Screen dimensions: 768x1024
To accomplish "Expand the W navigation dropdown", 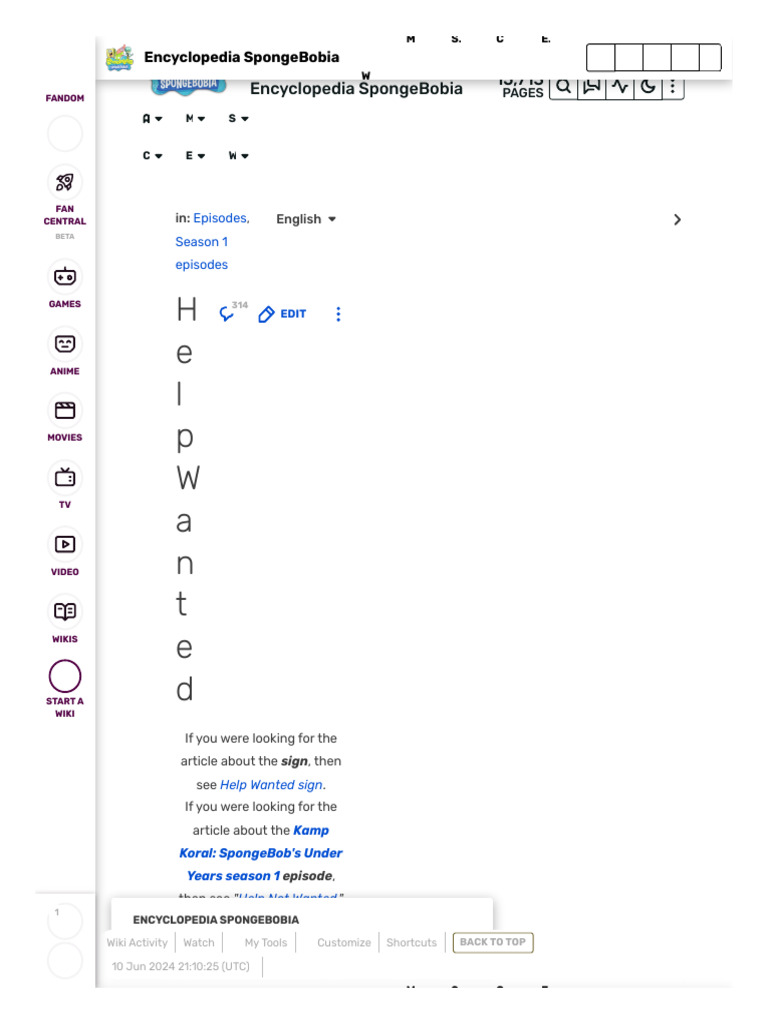I will (238, 156).
